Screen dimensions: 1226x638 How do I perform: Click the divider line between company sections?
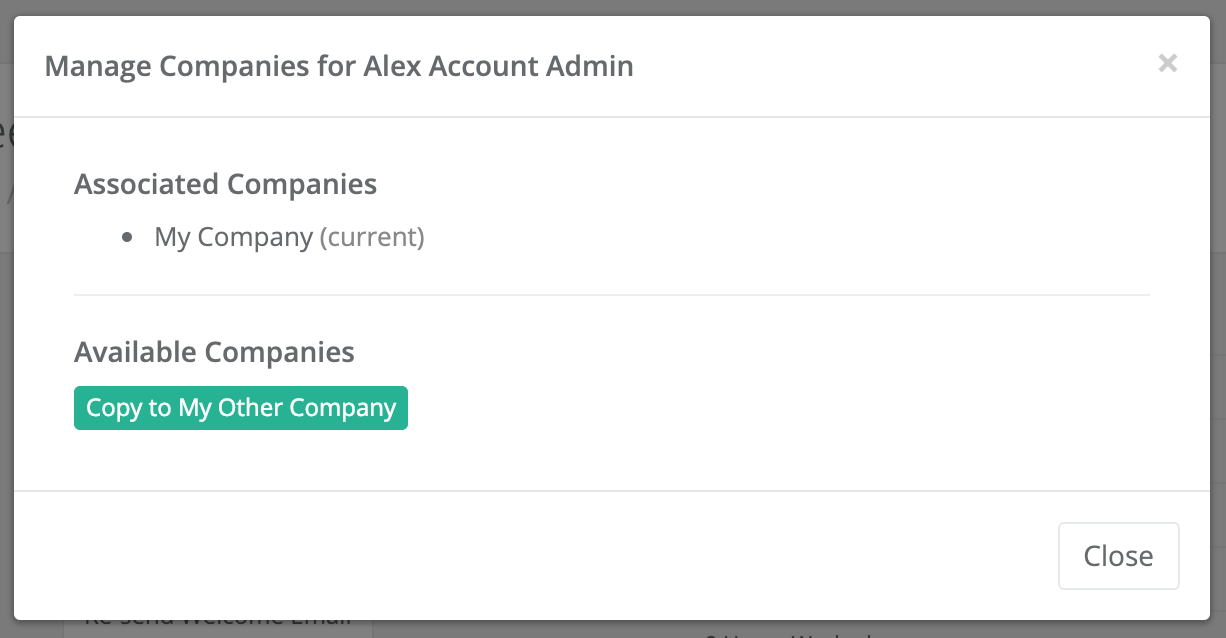pos(612,295)
